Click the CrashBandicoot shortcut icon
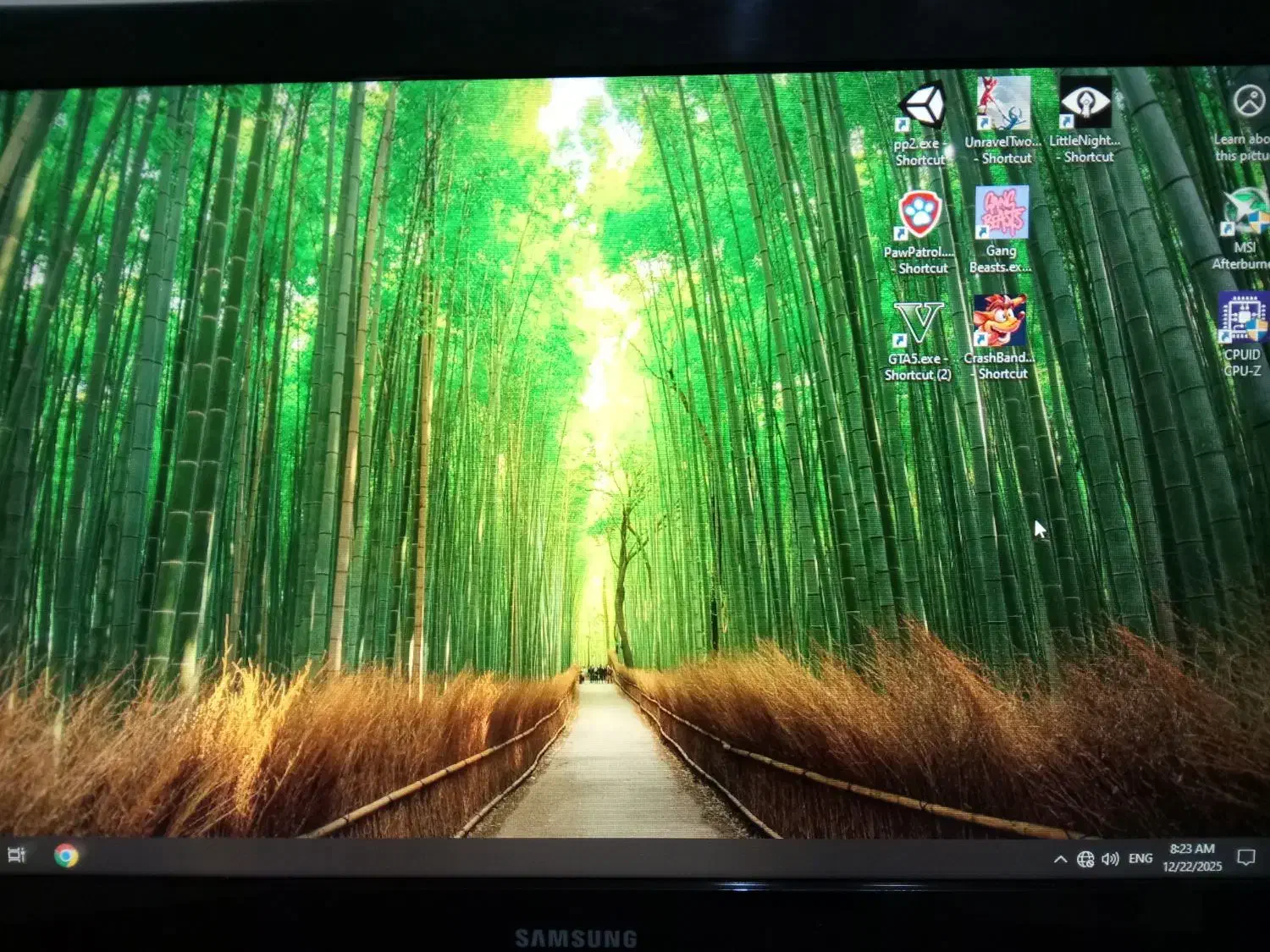Image resolution: width=1270 pixels, height=952 pixels. (1000, 321)
